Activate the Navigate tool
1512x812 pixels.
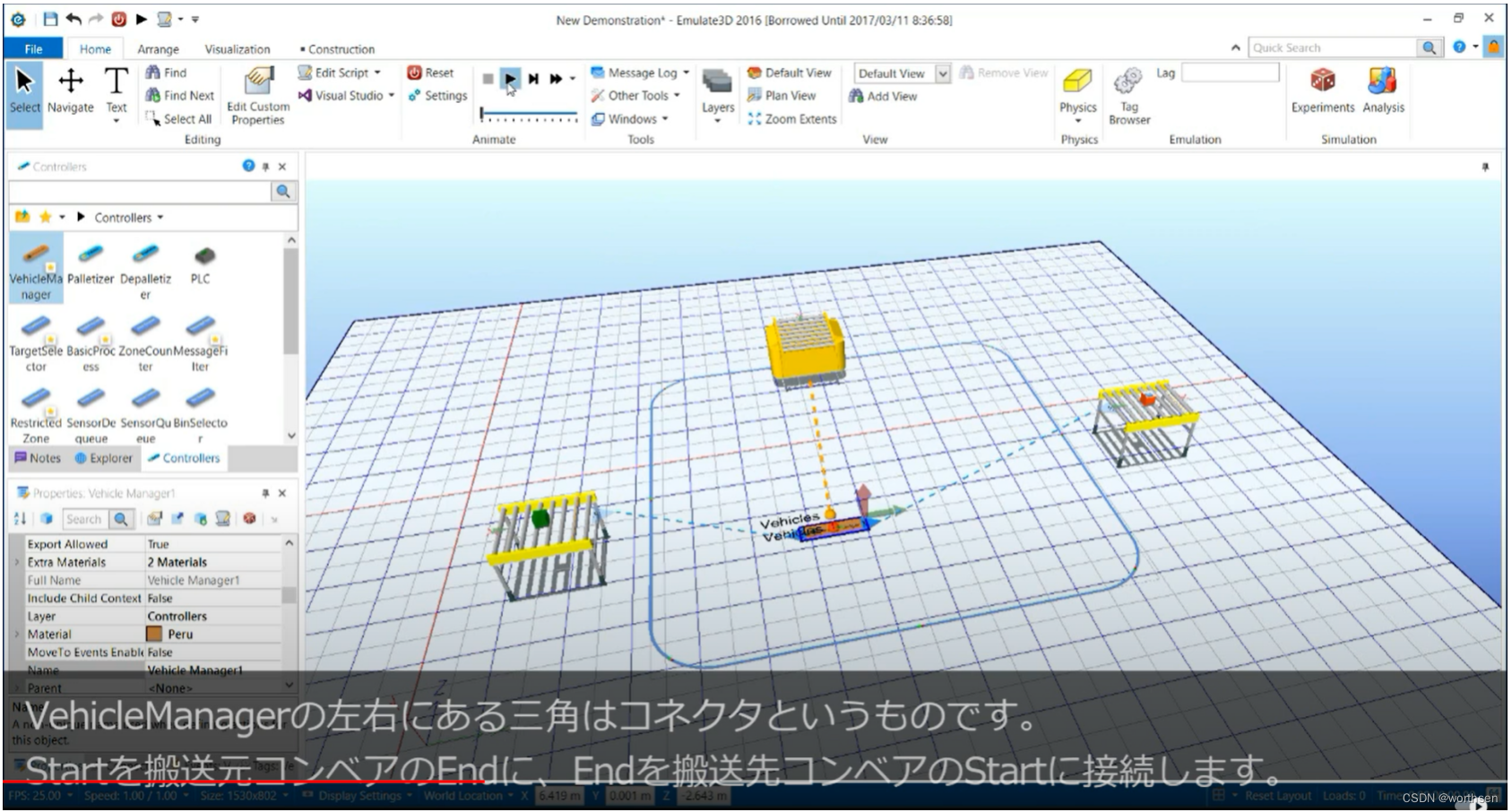click(x=71, y=92)
